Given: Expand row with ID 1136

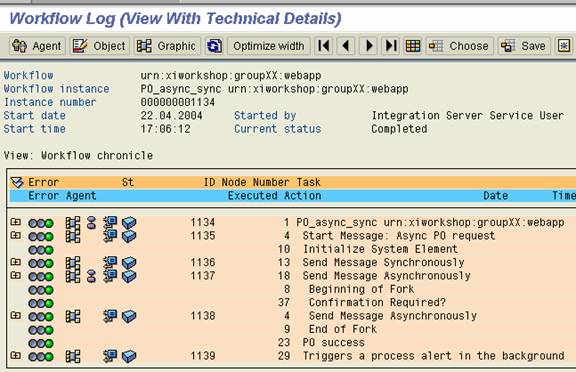Looking at the screenshot, I should coord(15,262).
